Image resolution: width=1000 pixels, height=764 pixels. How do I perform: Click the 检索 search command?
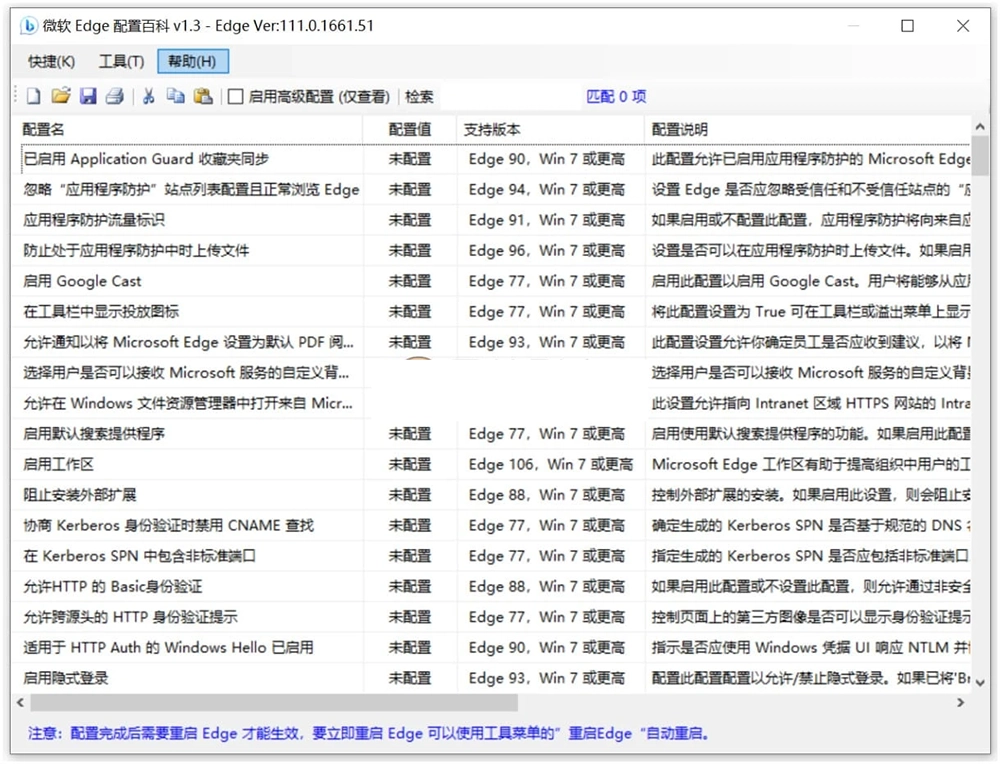[418, 96]
